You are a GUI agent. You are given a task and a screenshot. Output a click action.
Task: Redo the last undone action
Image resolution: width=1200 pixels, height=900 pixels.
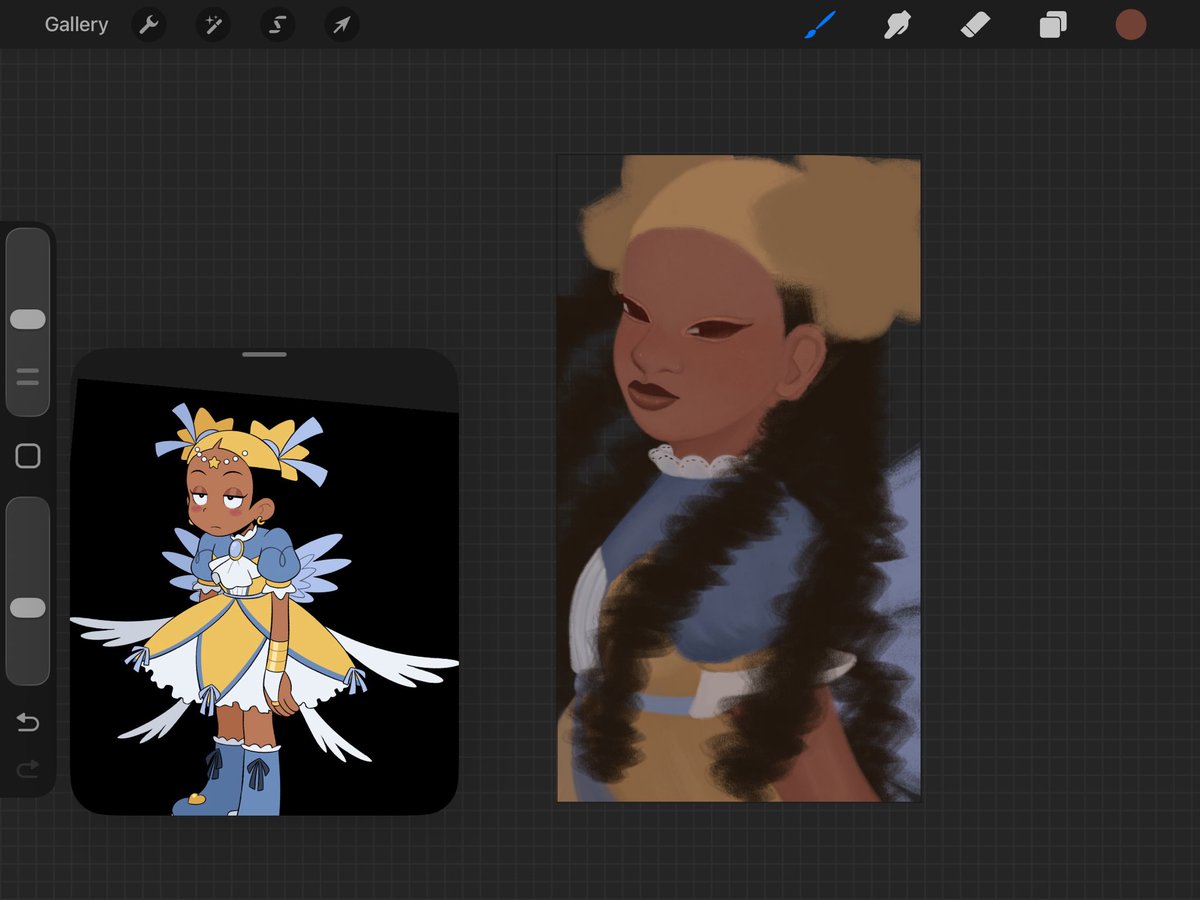pyautogui.click(x=28, y=768)
